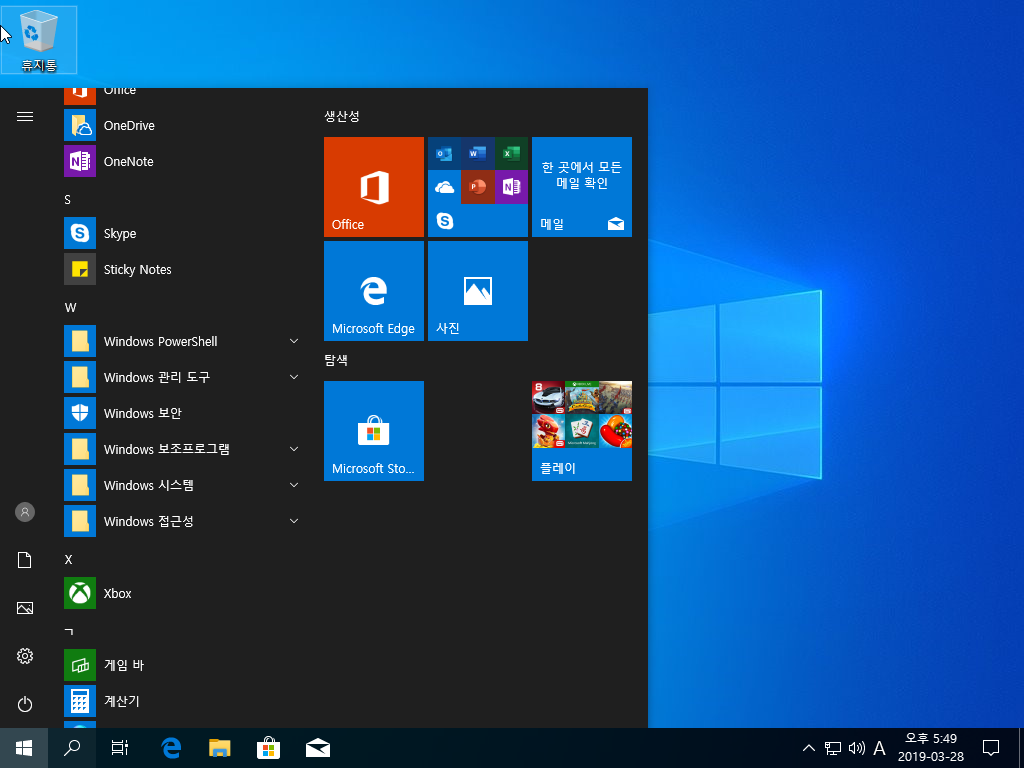Open Task View on taskbar

tap(120, 748)
